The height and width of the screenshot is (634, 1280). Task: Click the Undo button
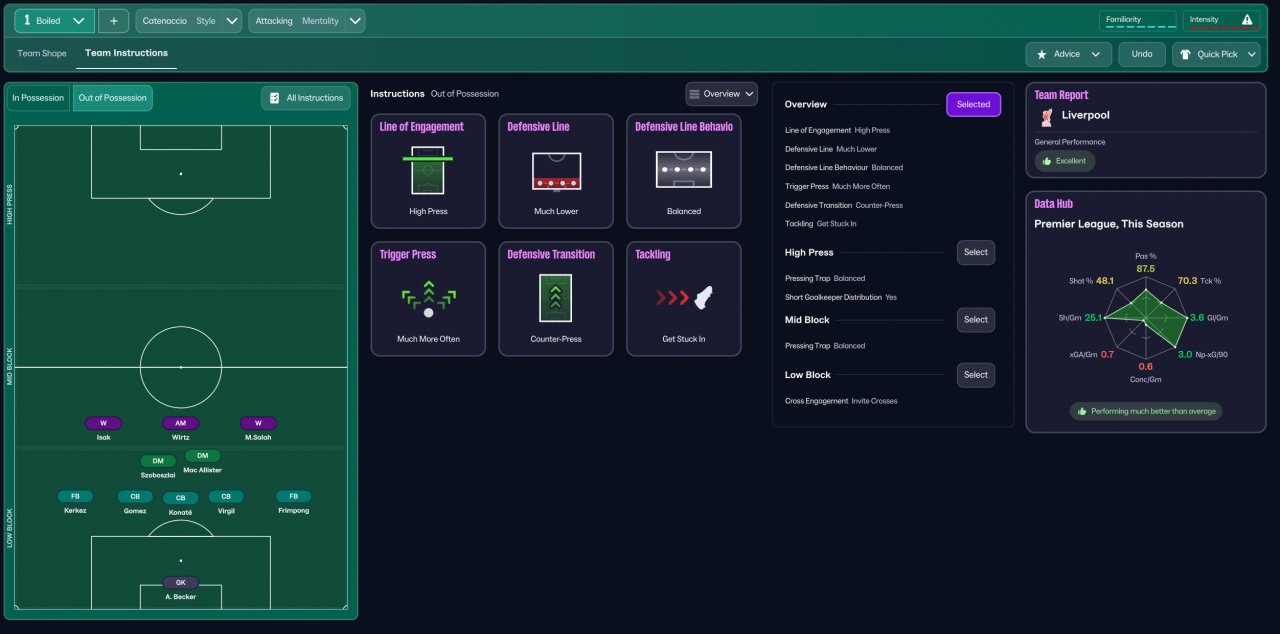coord(1142,54)
